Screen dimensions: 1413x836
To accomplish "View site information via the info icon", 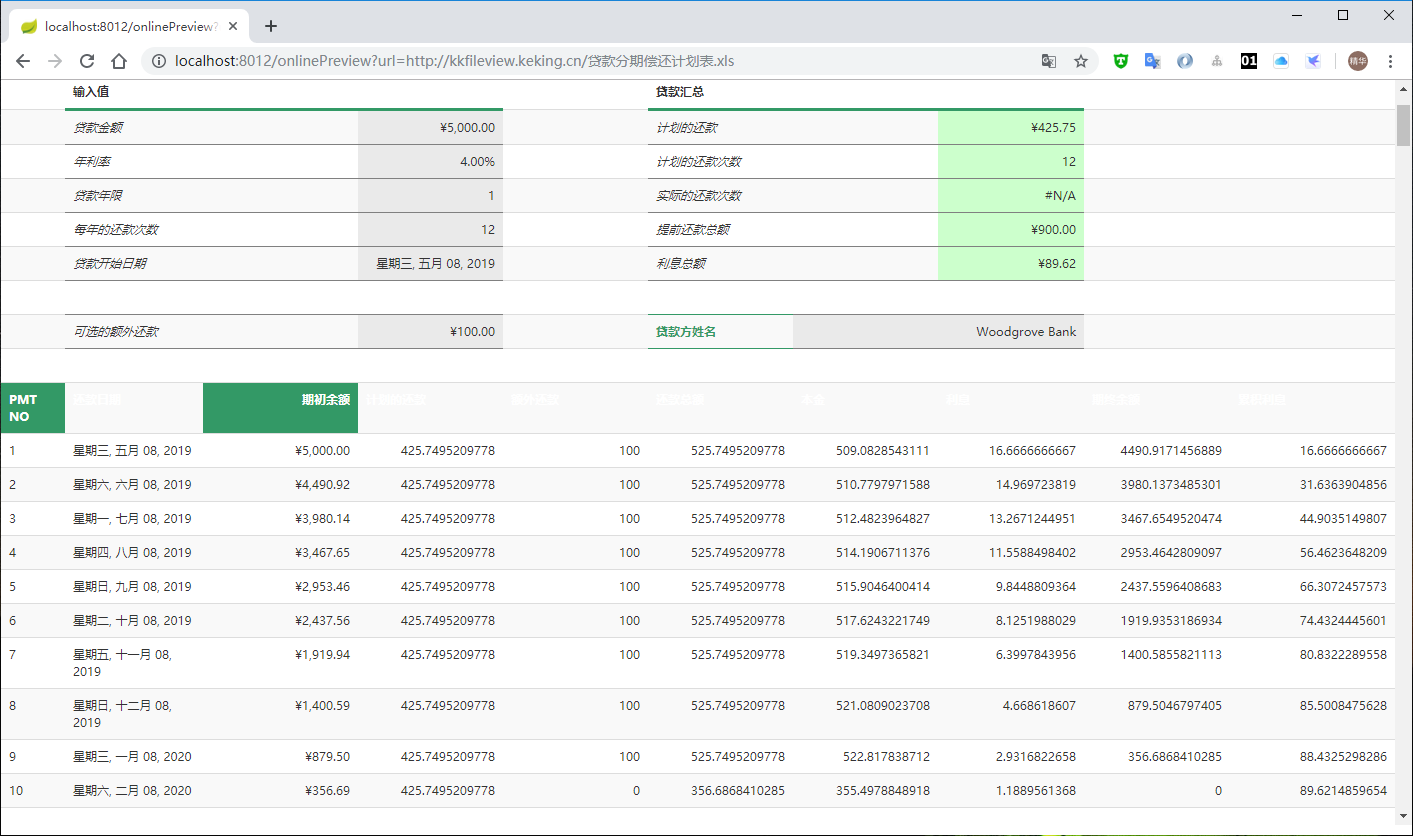I will click(x=159, y=61).
